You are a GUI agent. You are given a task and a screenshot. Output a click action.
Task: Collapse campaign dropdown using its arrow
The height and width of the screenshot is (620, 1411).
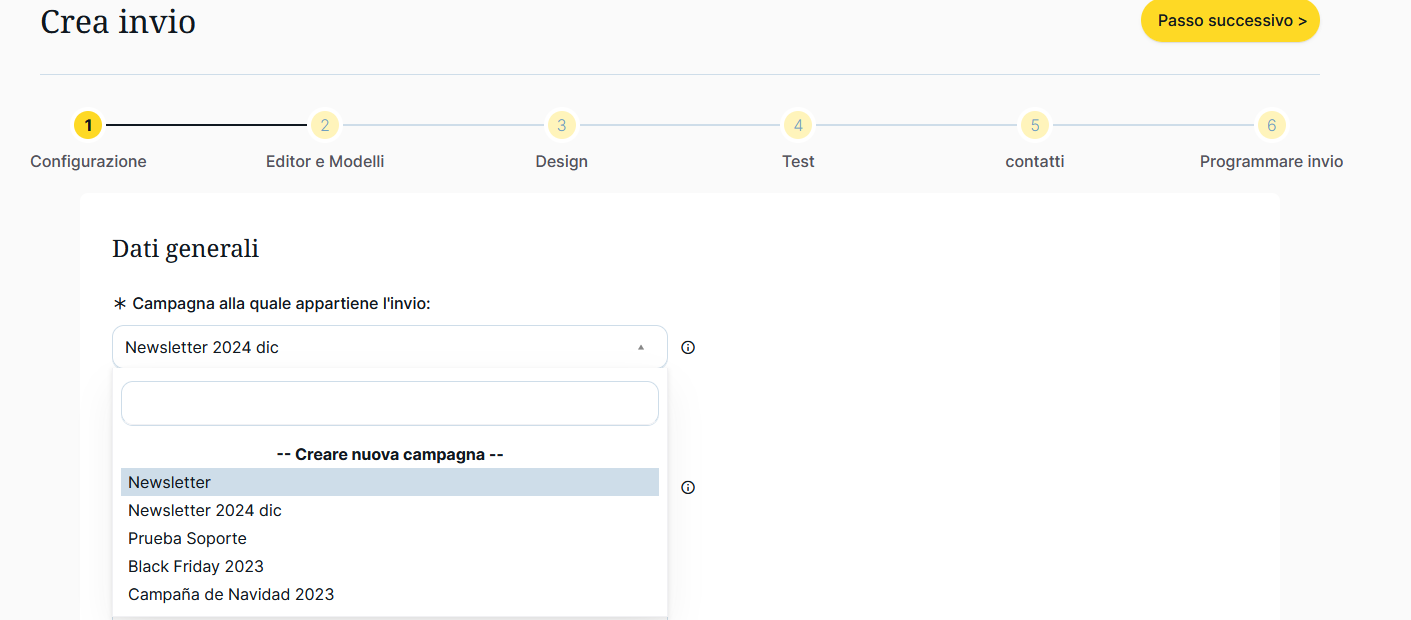[x=641, y=348]
